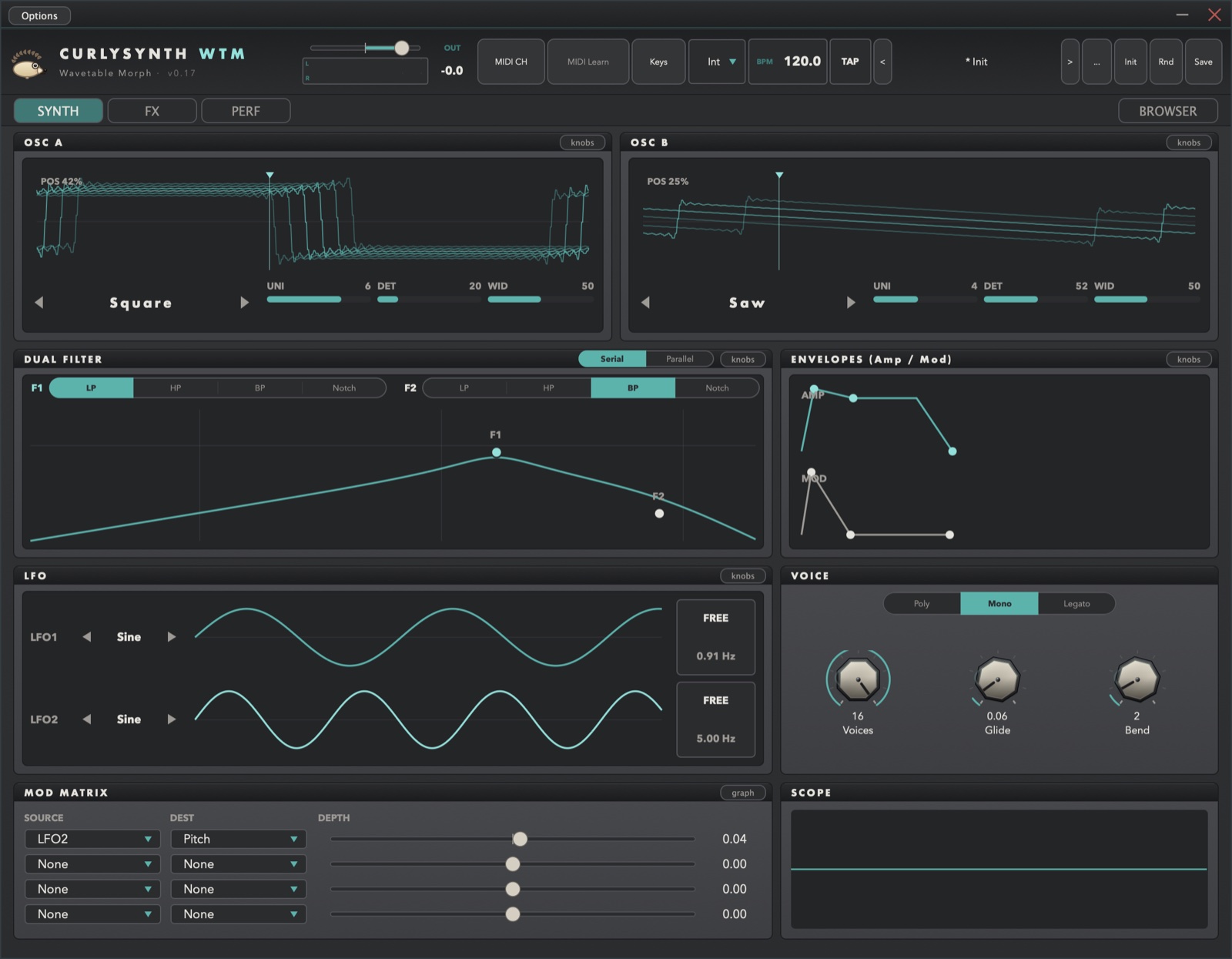The height and width of the screenshot is (959, 1232).
Task: Open third row None destination dropdown
Action: [x=239, y=889]
